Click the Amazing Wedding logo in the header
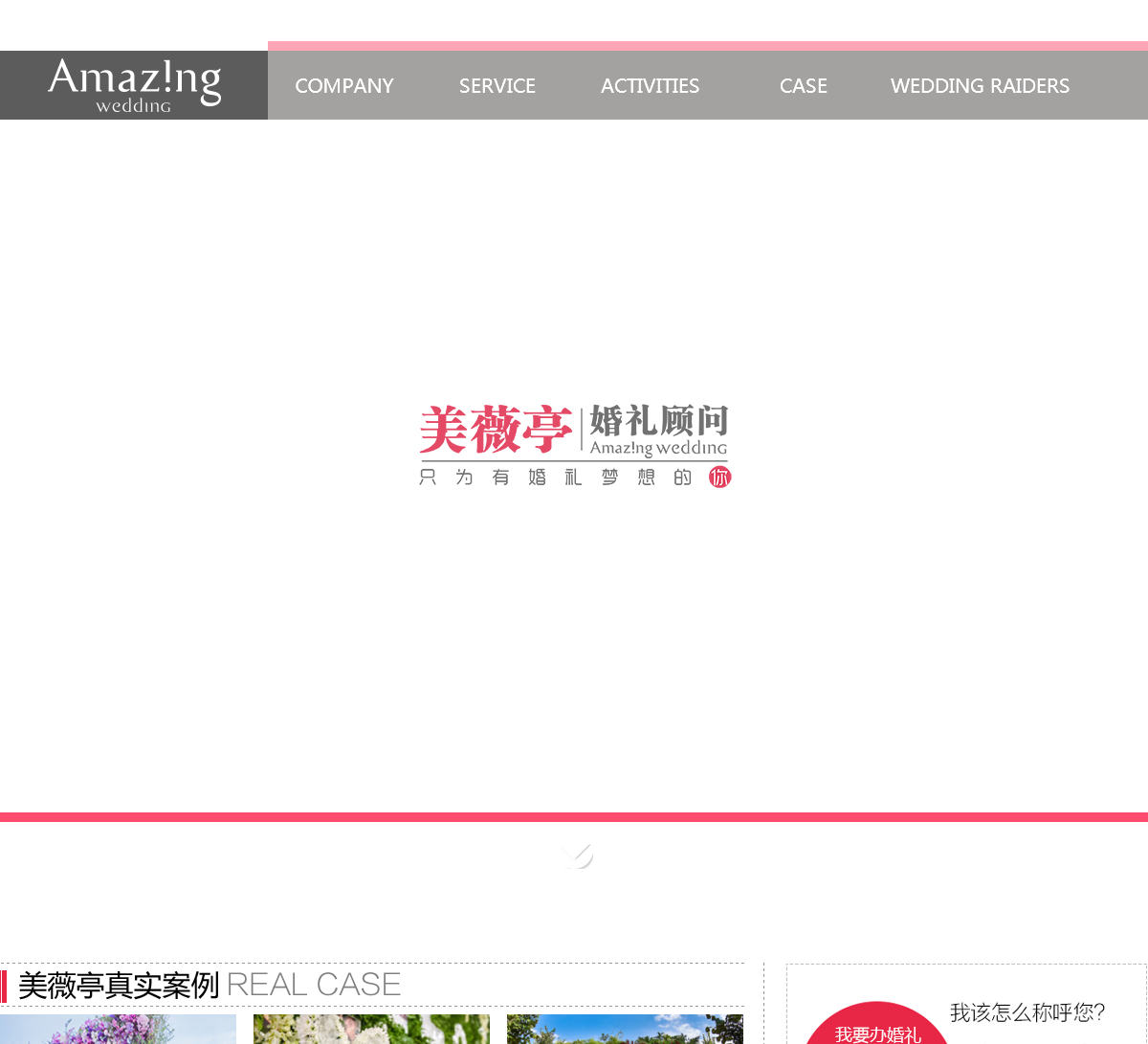The height and width of the screenshot is (1044, 1148). [x=134, y=85]
